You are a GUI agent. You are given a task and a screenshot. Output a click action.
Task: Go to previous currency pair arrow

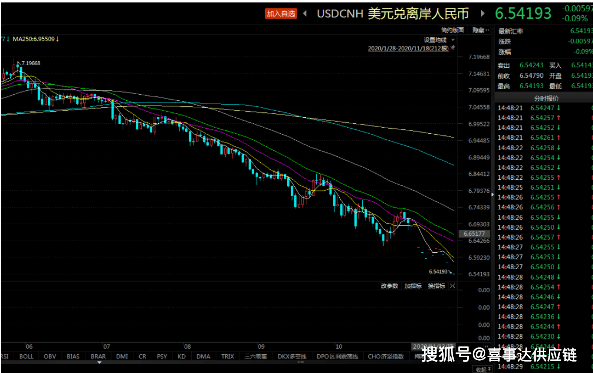point(305,14)
